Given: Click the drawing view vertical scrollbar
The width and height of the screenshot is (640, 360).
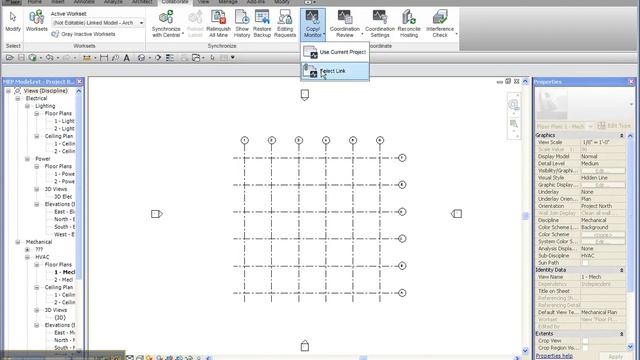Looking at the screenshot, I should click(525, 216).
